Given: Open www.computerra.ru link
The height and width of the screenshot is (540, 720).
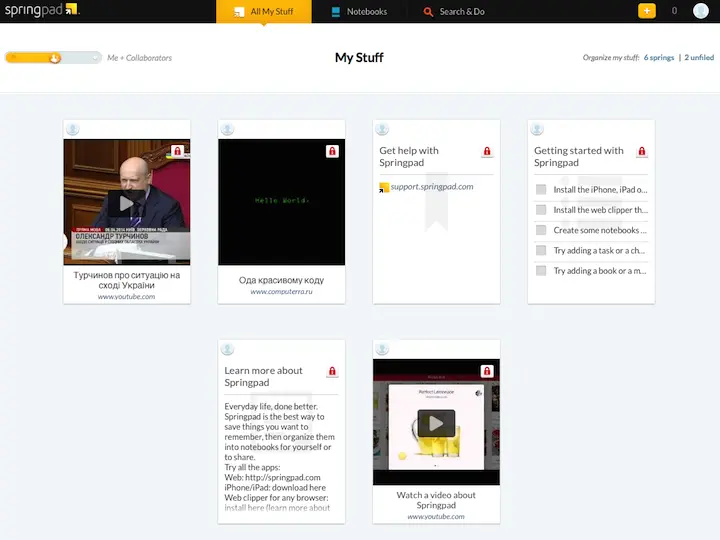Looking at the screenshot, I should (x=281, y=292).
